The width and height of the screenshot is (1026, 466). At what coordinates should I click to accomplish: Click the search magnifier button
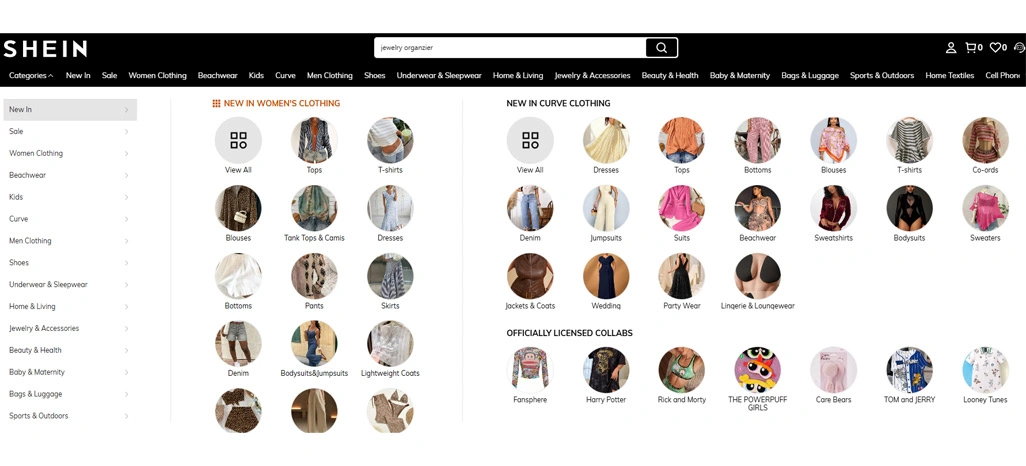(x=661, y=48)
